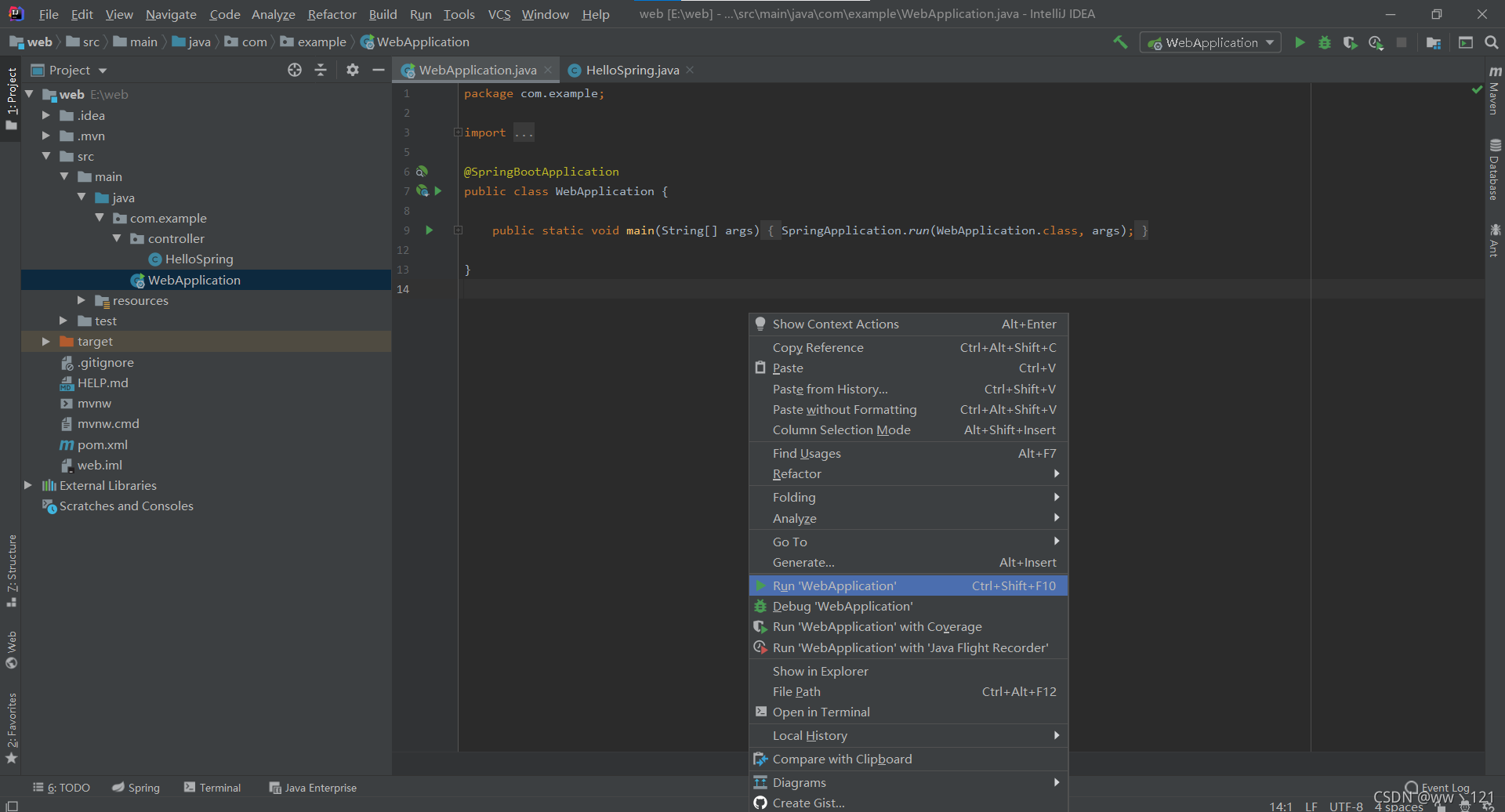
Task: Open the Run Anything toolbar icon
Action: 1465,42
